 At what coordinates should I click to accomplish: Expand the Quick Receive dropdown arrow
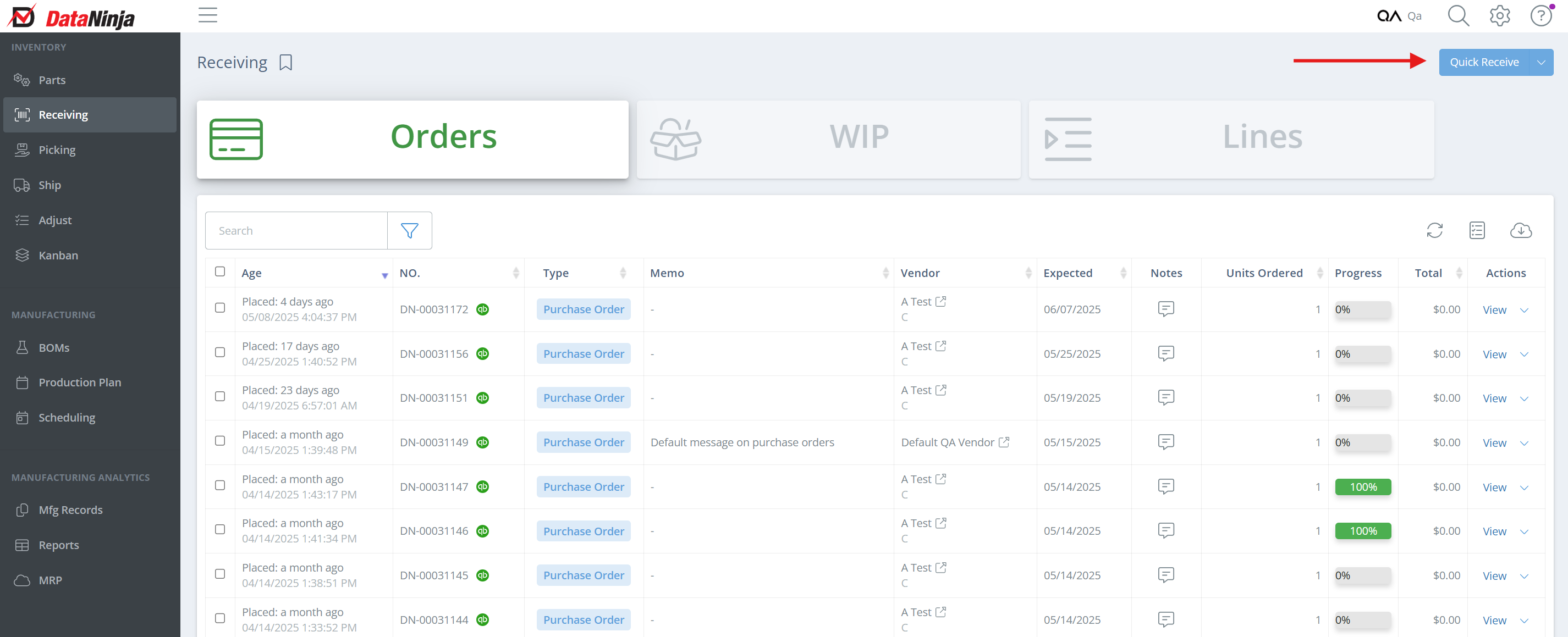click(1541, 63)
